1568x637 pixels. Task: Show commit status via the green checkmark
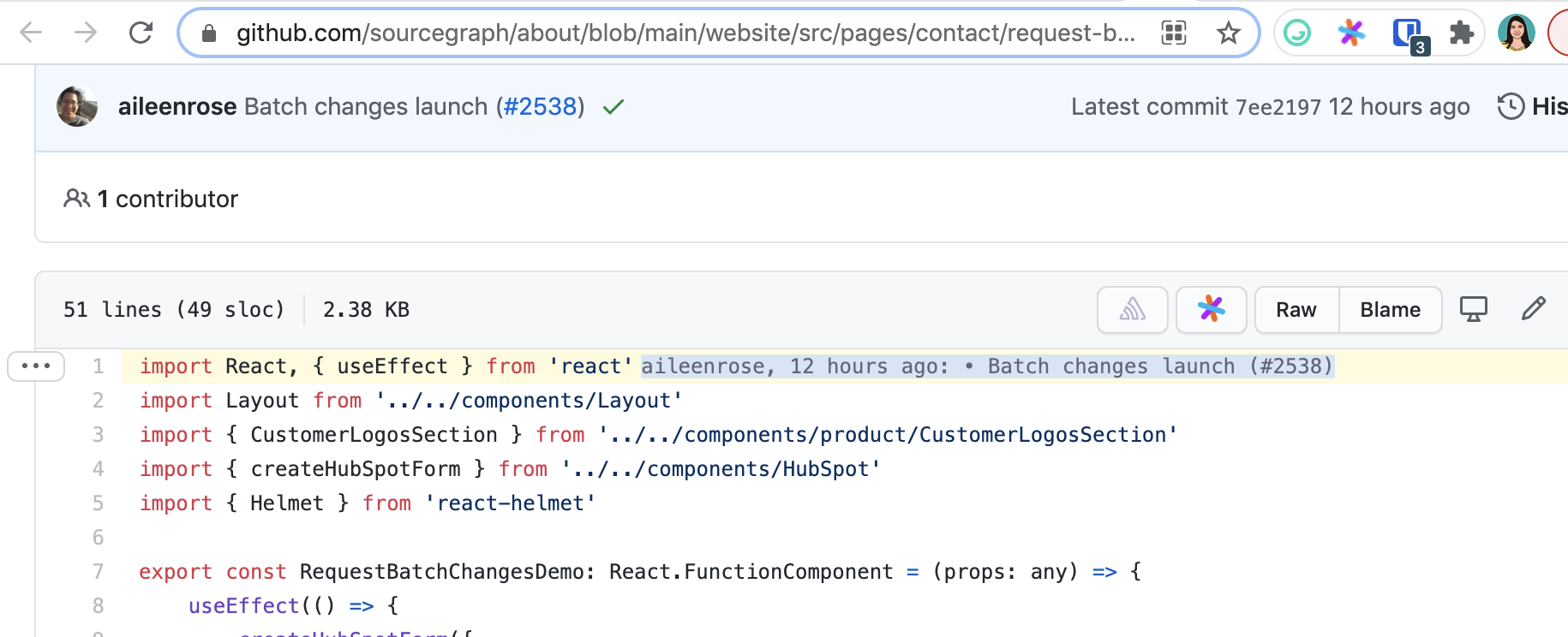tap(613, 107)
